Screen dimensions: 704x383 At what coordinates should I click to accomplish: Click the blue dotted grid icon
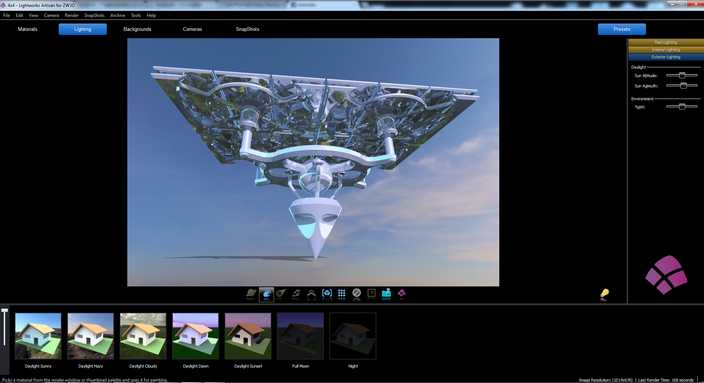pyautogui.click(x=342, y=294)
